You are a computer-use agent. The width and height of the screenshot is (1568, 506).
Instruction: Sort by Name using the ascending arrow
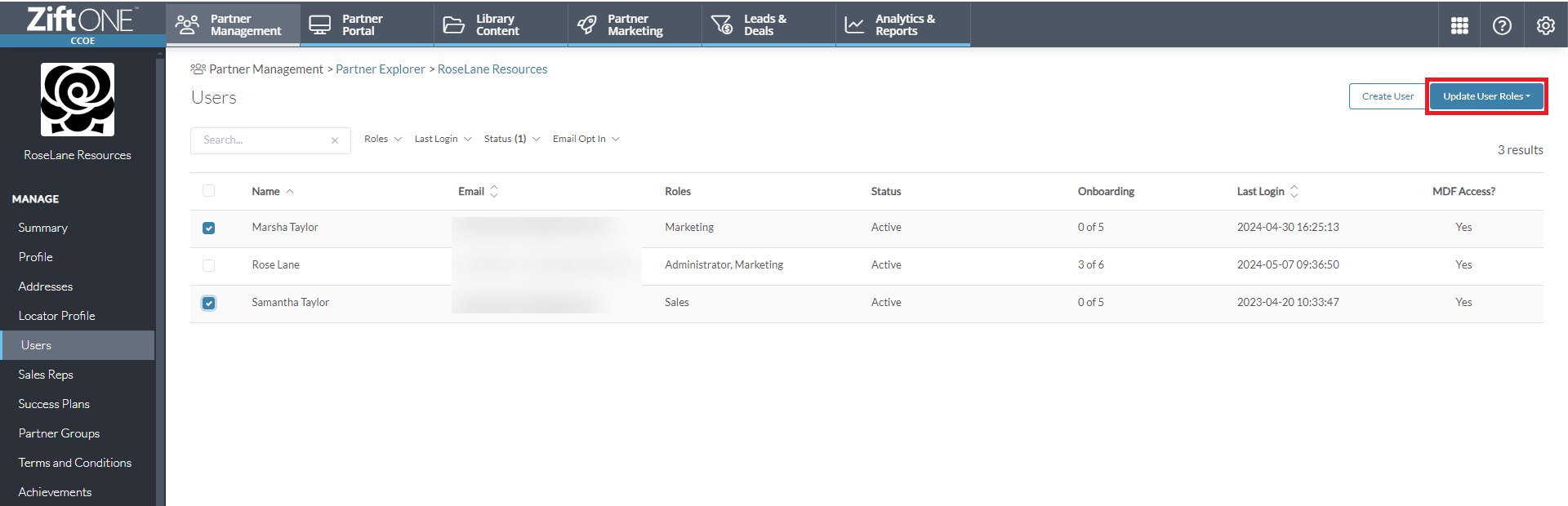point(290,191)
